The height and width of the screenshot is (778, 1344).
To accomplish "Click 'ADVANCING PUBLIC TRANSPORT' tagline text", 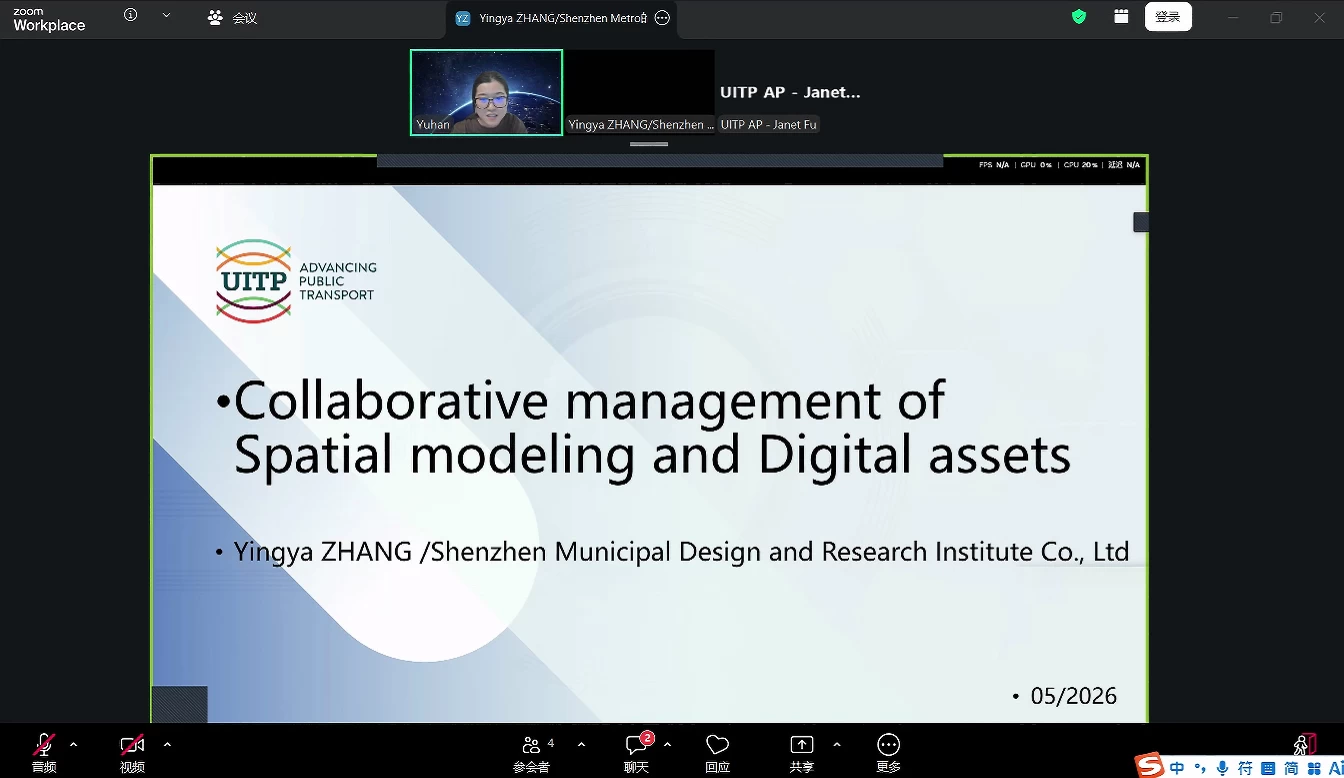I will click(x=338, y=281).
